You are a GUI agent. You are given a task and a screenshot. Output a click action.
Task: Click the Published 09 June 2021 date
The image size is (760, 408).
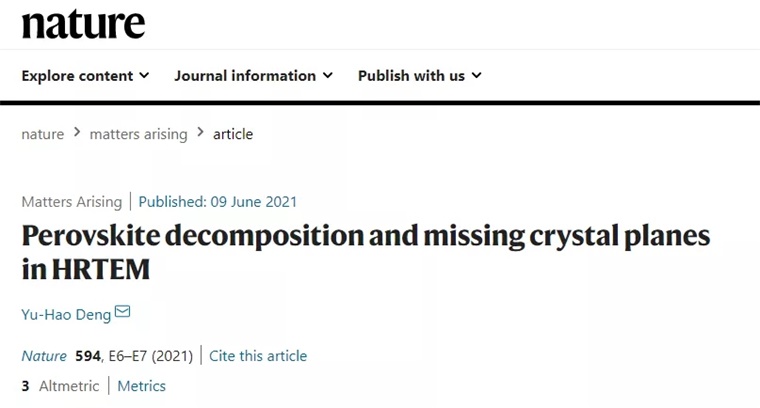(x=217, y=201)
